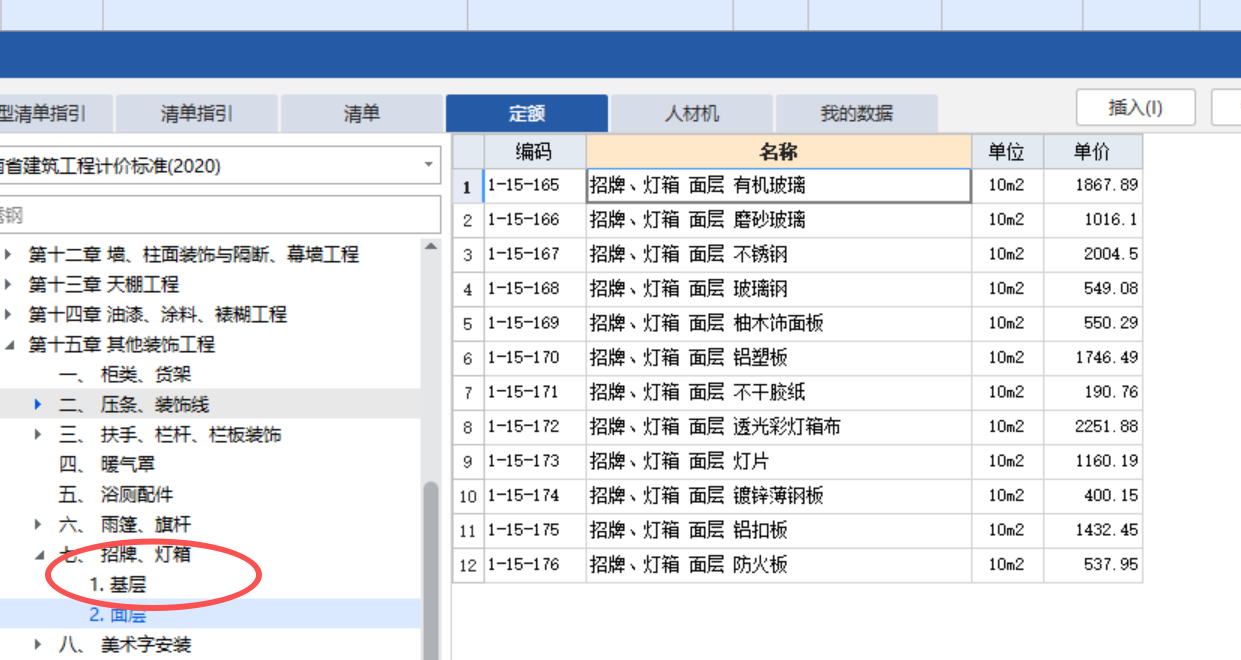
Task: Expand 二、压条、装饰线 section
Action: 37,403
